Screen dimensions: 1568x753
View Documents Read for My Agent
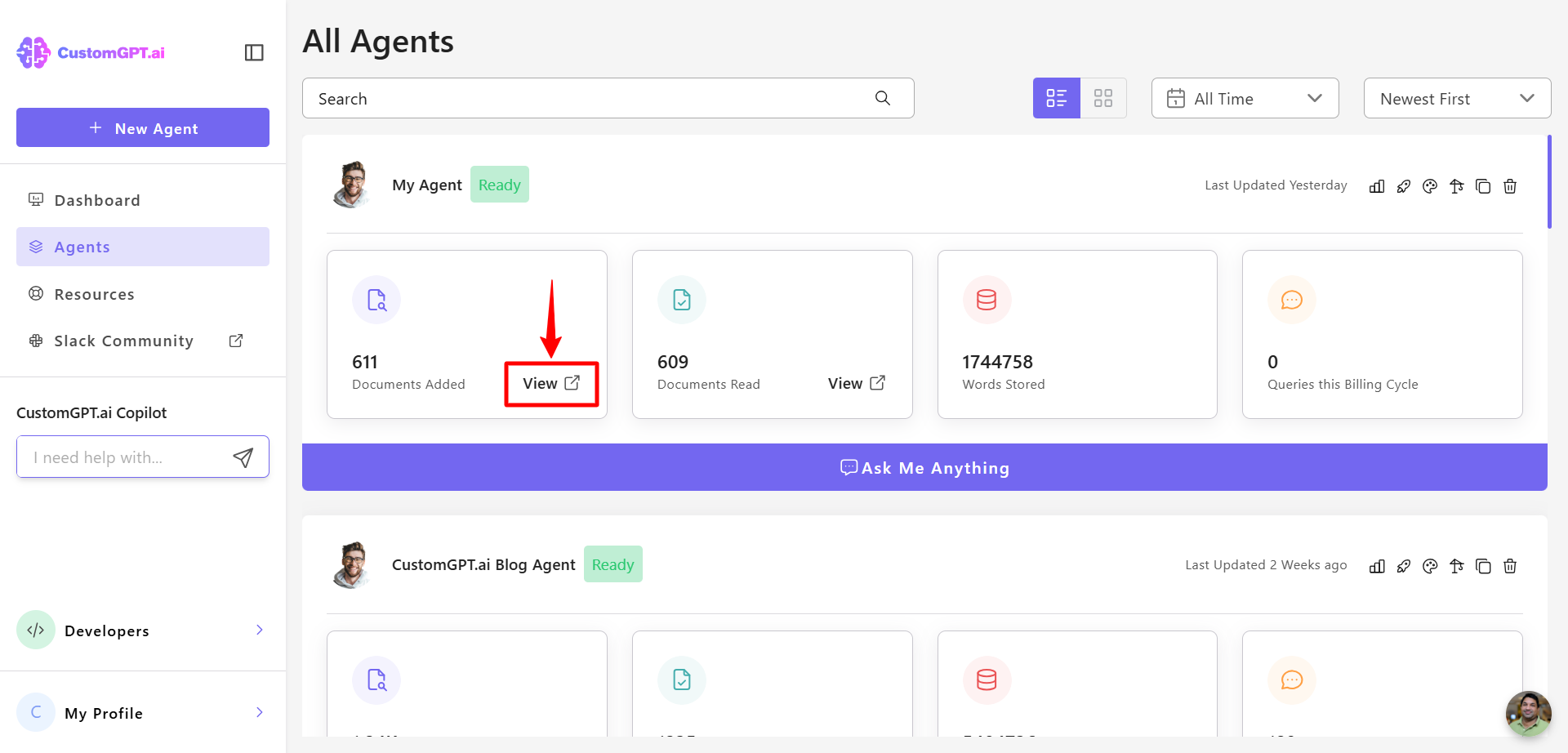tap(857, 383)
